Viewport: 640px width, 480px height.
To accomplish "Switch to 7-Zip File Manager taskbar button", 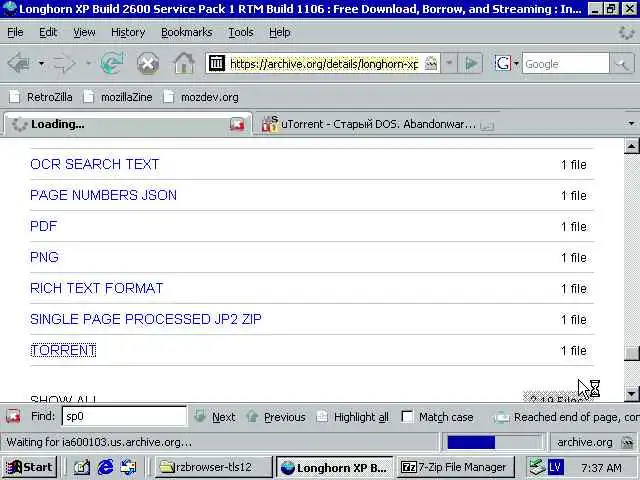I will point(455,467).
